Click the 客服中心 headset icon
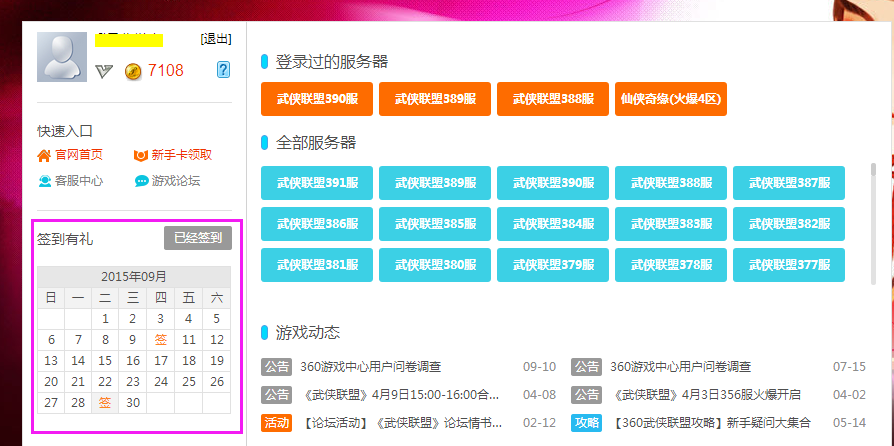Viewport: 894px width, 446px height. point(44,181)
